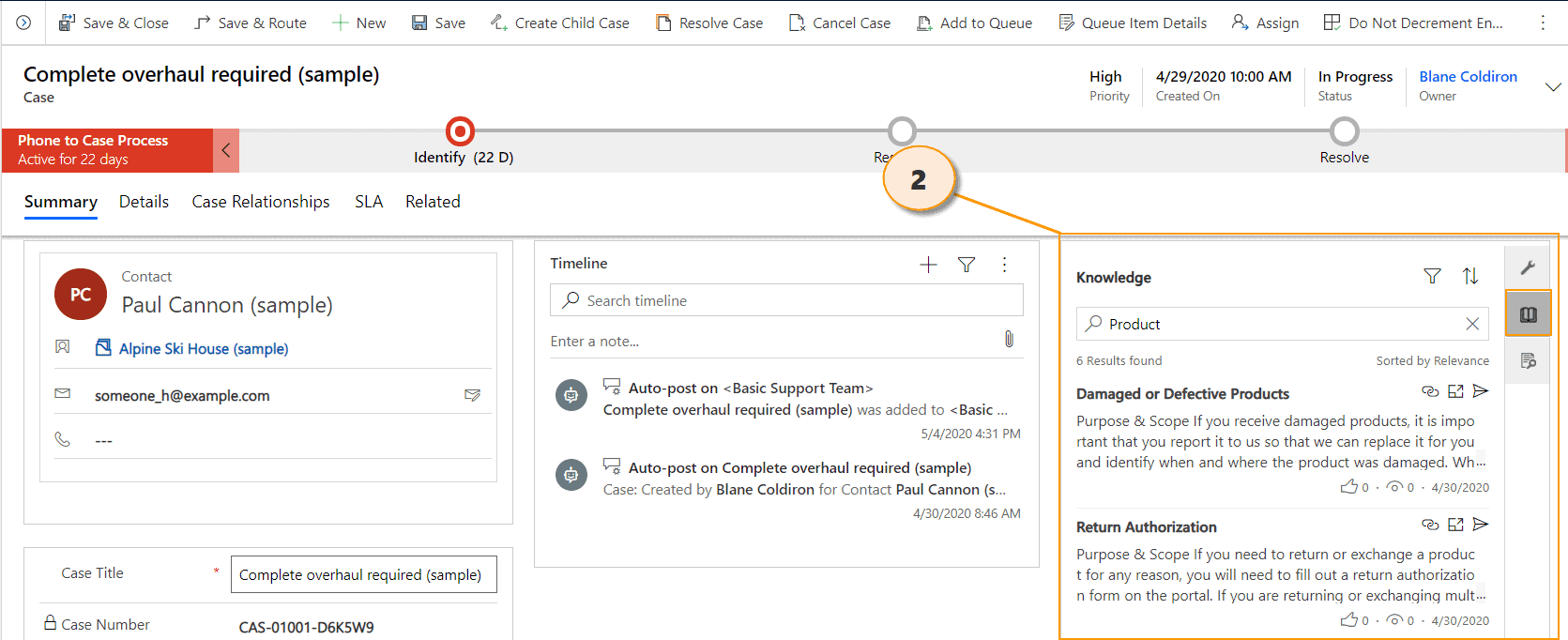
Task: Clear the Knowledge search text
Action: [x=1472, y=324]
